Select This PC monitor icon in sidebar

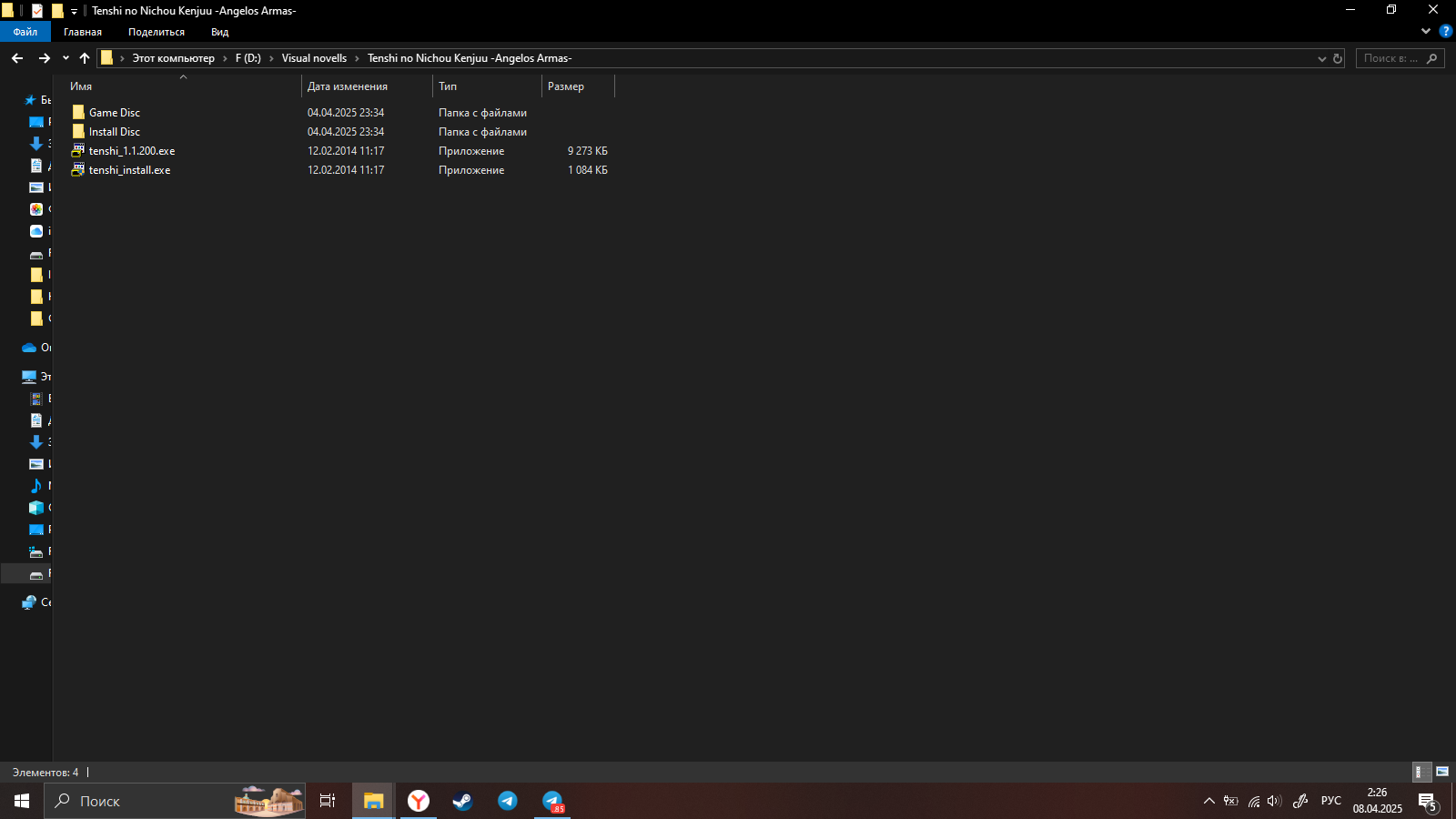29,376
